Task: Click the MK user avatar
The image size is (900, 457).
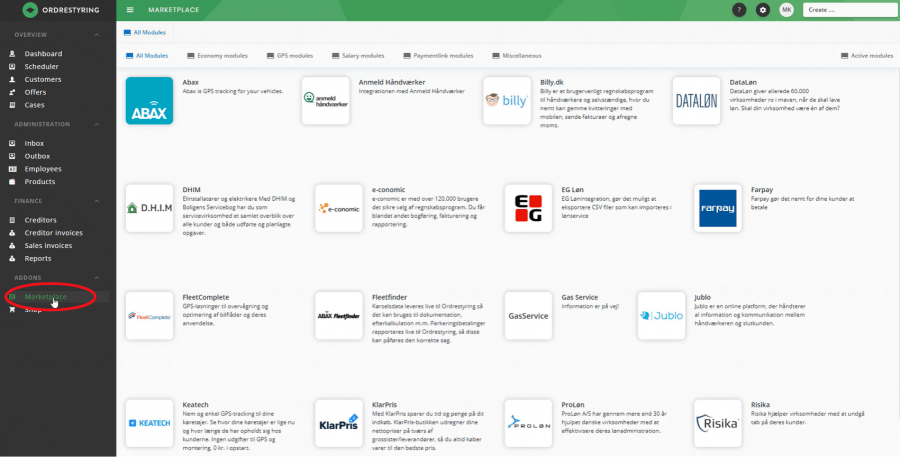Action: (786, 10)
